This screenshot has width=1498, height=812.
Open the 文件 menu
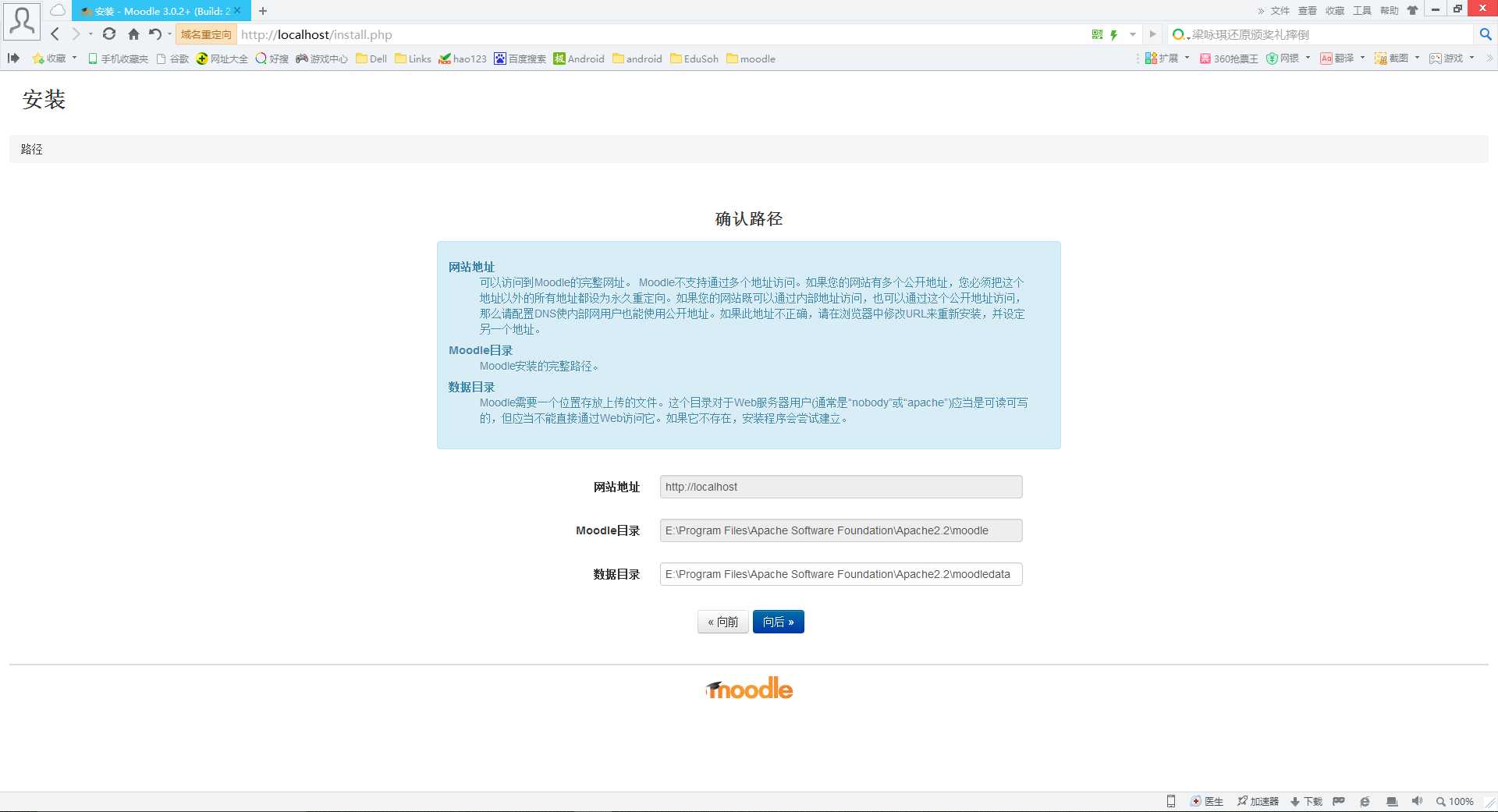click(x=1280, y=11)
